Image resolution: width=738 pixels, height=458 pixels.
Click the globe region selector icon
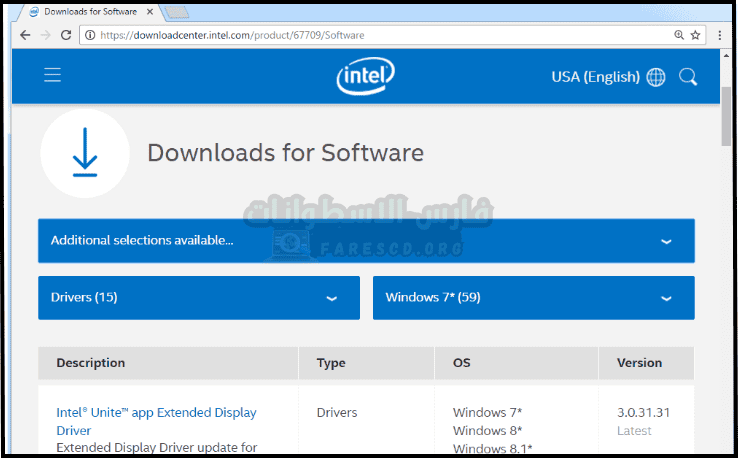point(656,77)
